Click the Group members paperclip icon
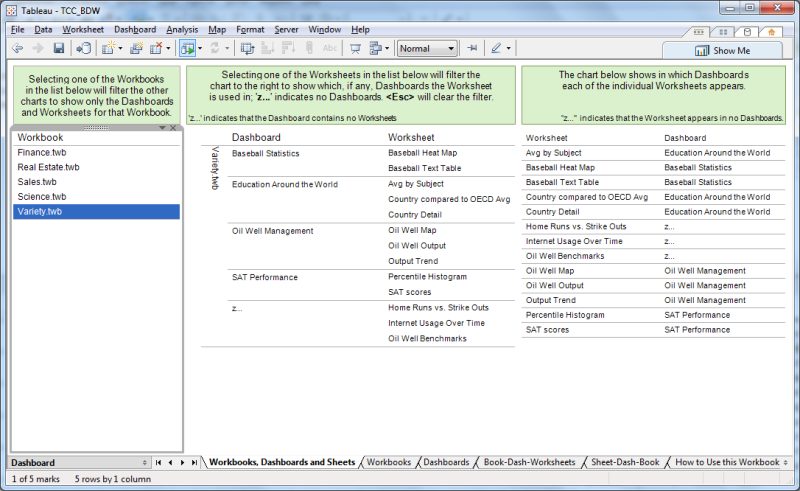The width and height of the screenshot is (800, 491). 309,48
